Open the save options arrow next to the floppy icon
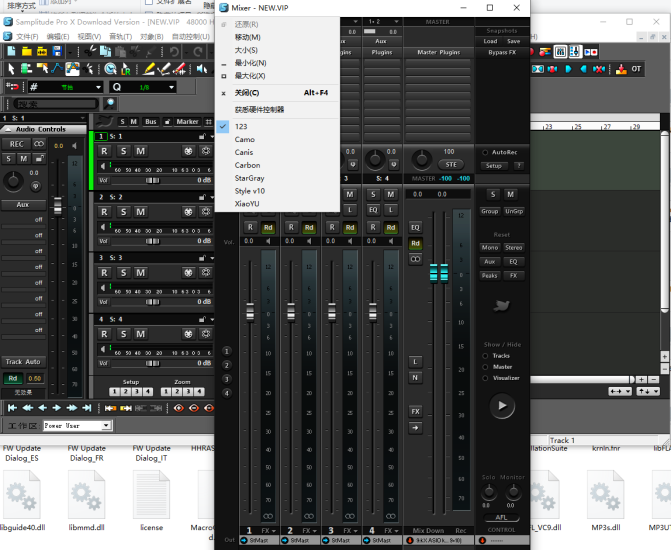Viewport: 671px width, 550px height. click(x=70, y=52)
